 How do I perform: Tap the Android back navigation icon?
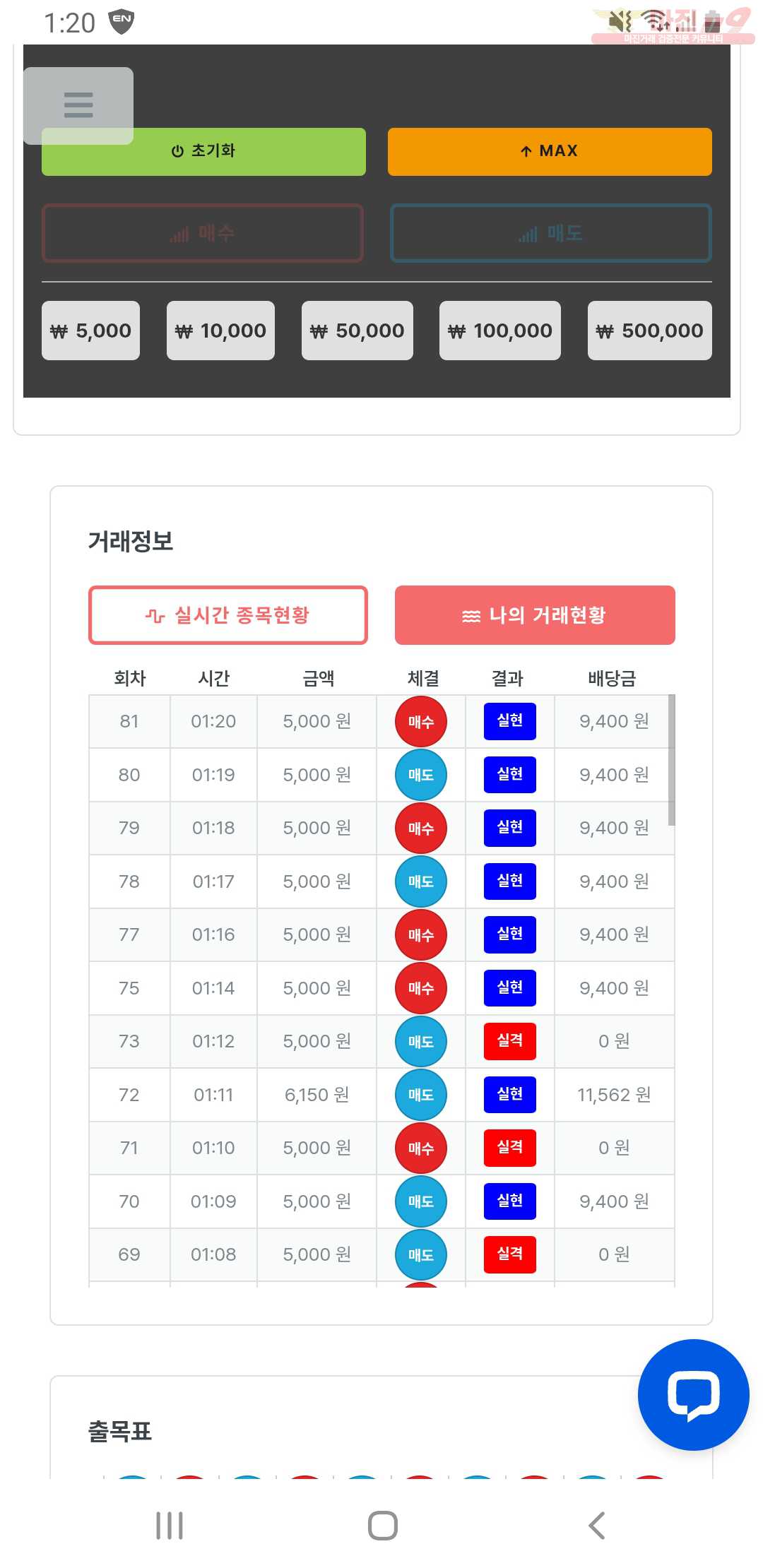[597, 1526]
